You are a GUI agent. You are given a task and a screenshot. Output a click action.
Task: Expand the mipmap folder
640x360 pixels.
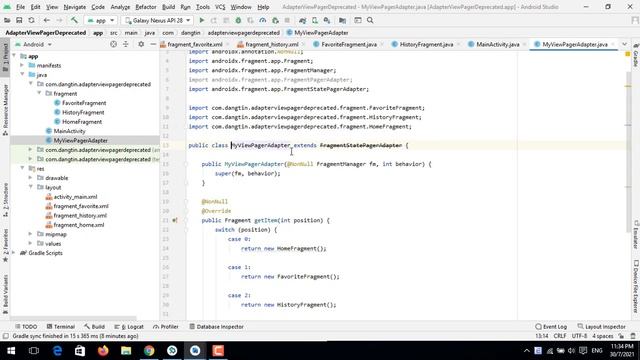coord(30,234)
